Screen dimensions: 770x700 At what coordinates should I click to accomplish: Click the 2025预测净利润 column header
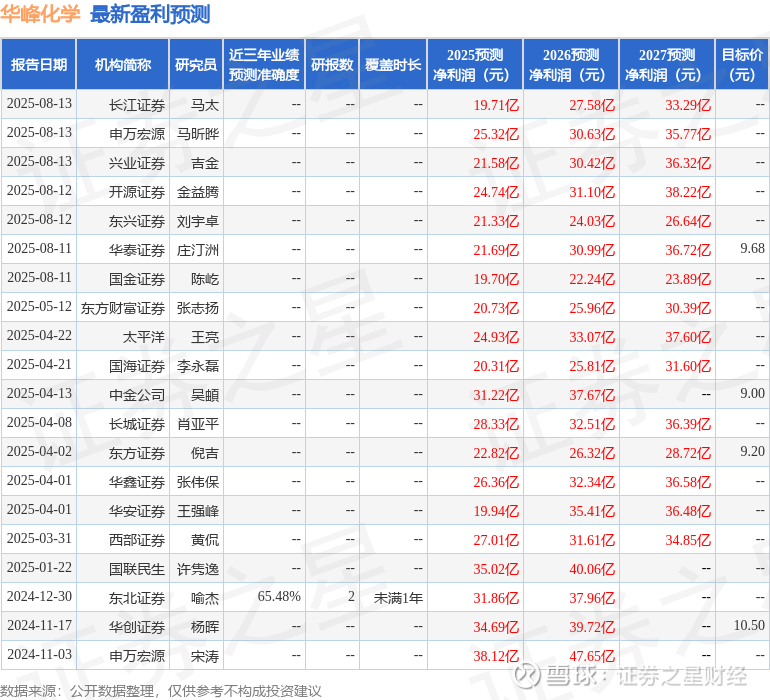coord(475,64)
